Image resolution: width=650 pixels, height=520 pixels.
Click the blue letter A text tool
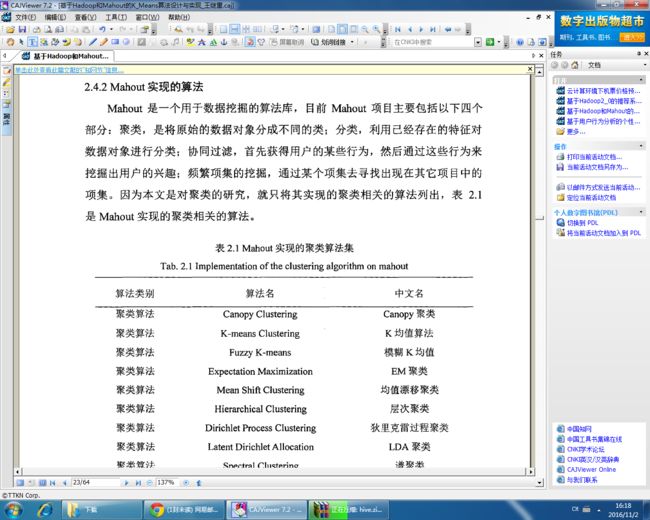click(x=202, y=42)
